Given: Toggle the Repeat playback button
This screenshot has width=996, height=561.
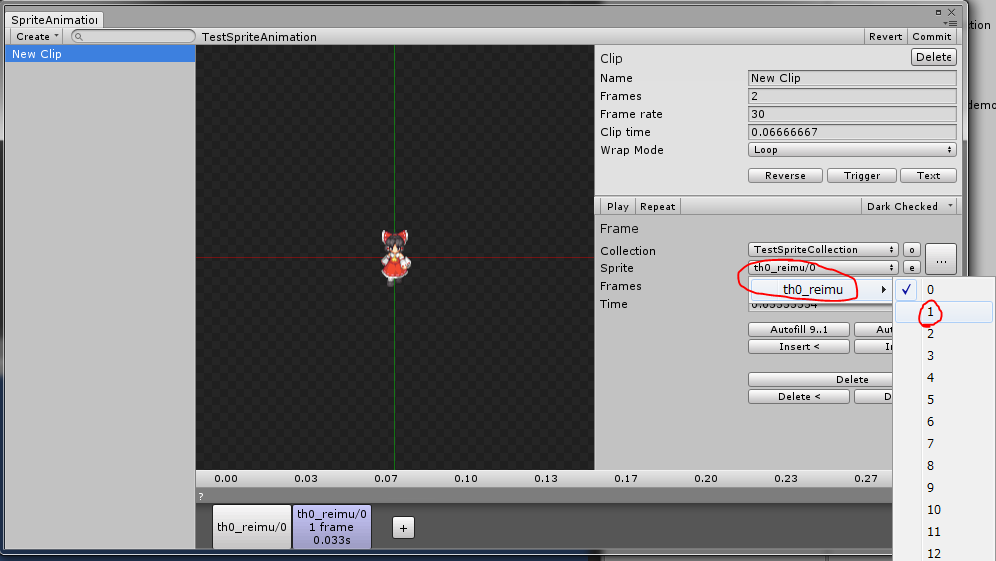Looking at the screenshot, I should point(657,206).
